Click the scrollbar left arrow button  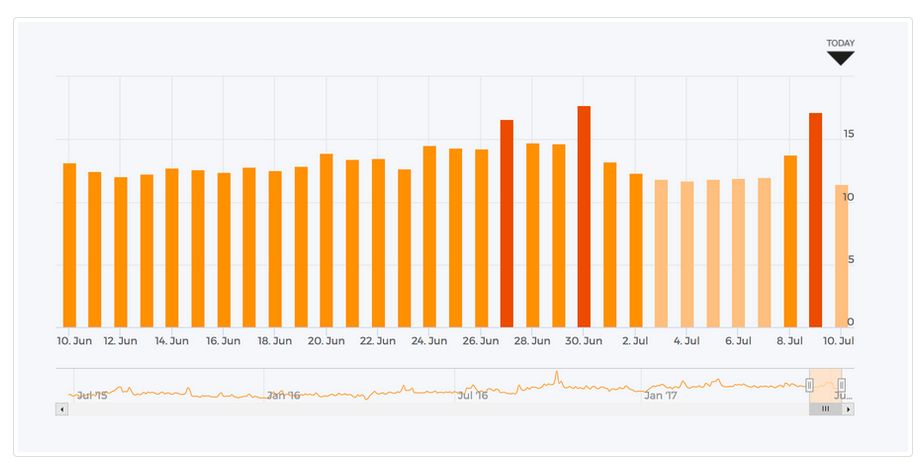[62, 409]
